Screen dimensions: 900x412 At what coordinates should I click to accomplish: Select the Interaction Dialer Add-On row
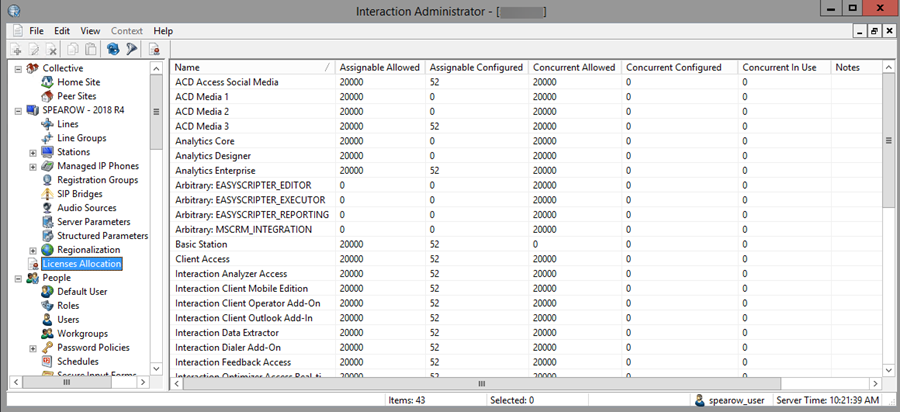[x=525, y=347]
